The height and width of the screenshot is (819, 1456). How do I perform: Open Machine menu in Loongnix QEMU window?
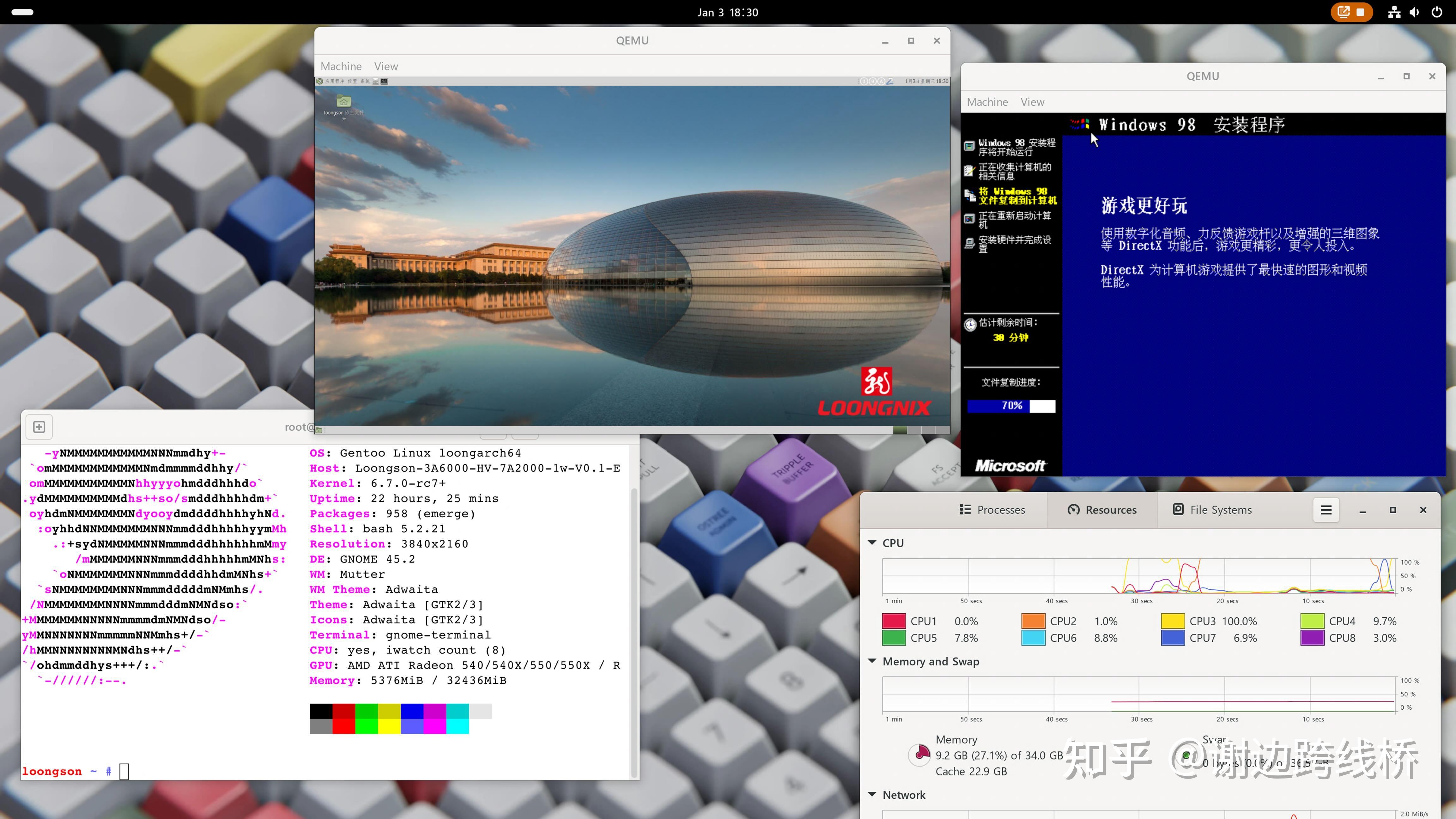[341, 66]
